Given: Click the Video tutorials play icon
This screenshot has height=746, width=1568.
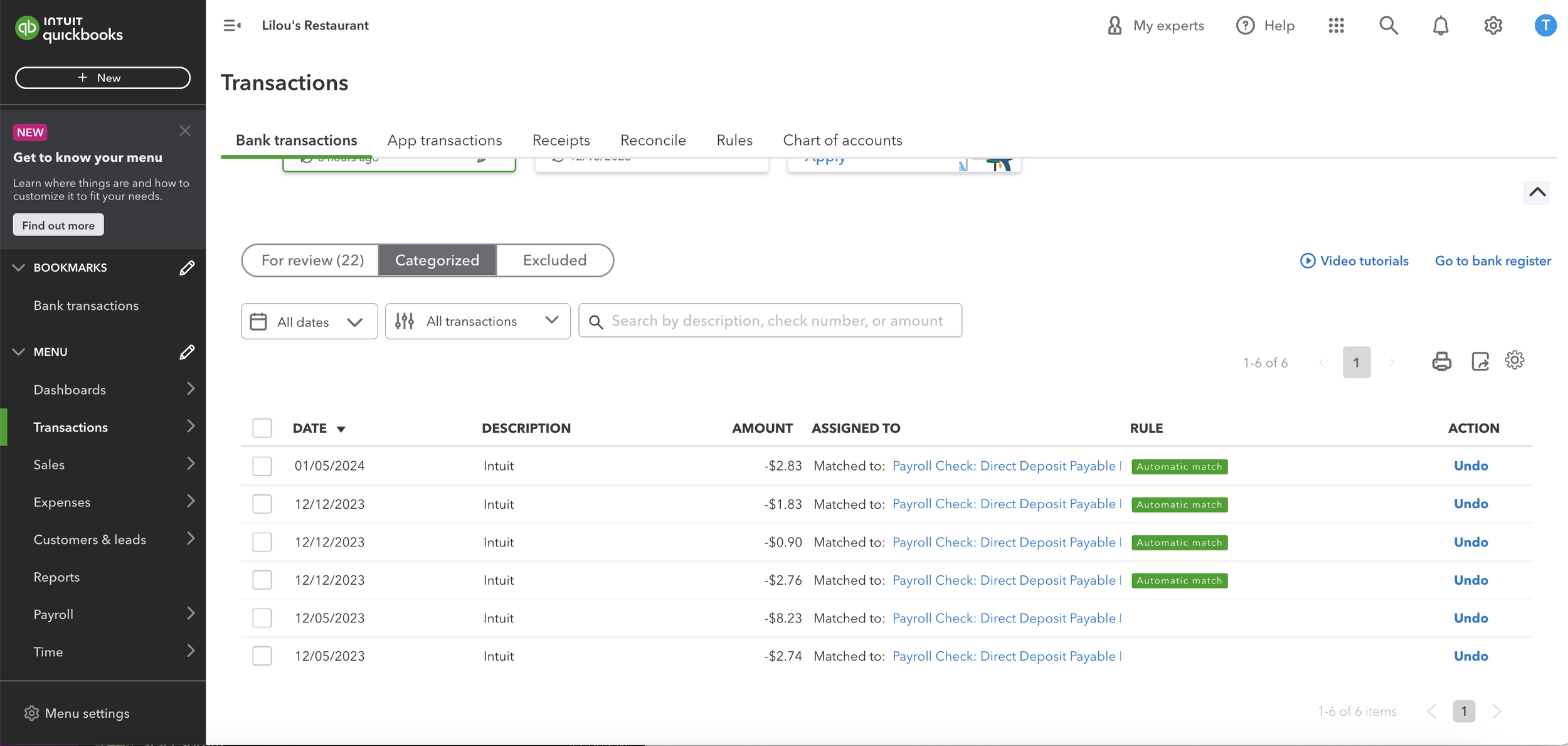Looking at the screenshot, I should [1308, 261].
